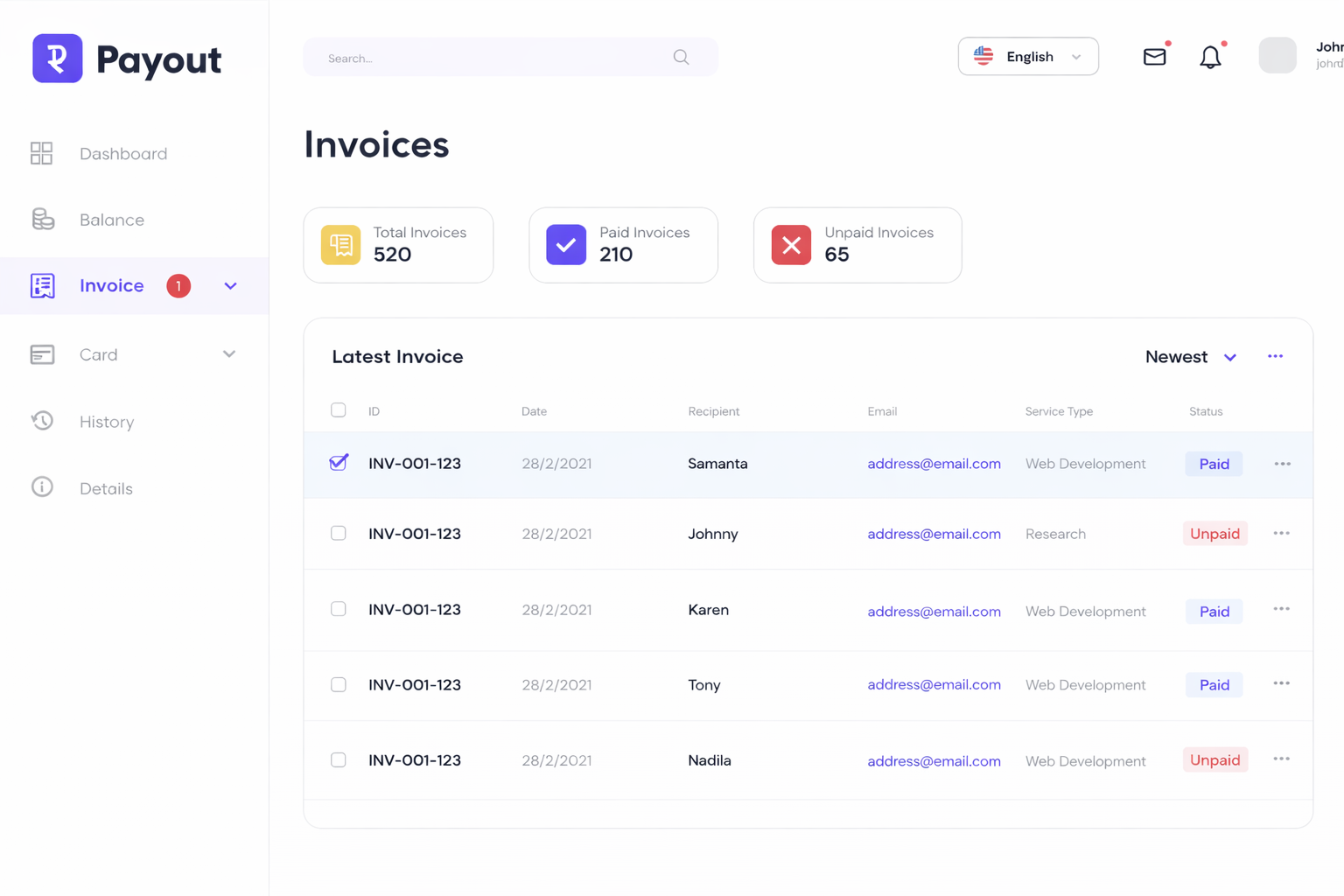Open the English language dropdown
Screen dimensions: 1344x896
1027,57
